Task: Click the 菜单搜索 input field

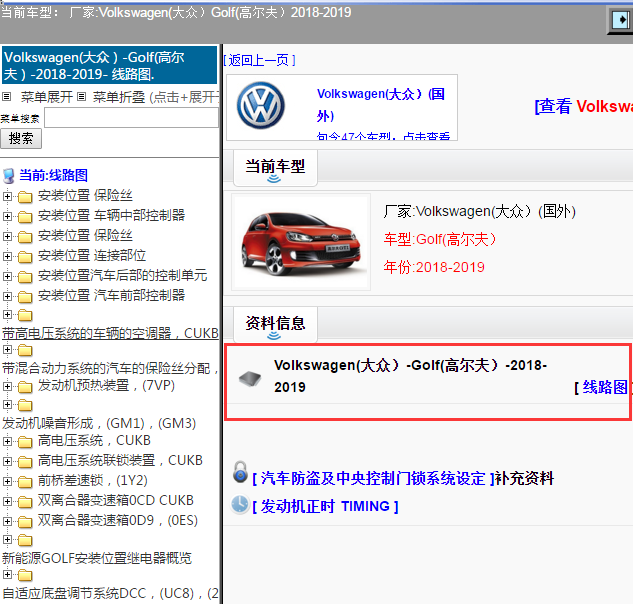Action: tap(131, 118)
